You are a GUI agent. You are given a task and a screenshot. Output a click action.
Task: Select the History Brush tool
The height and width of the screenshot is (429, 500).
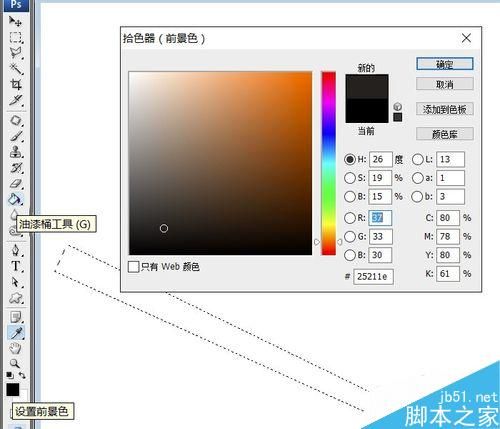15,168
